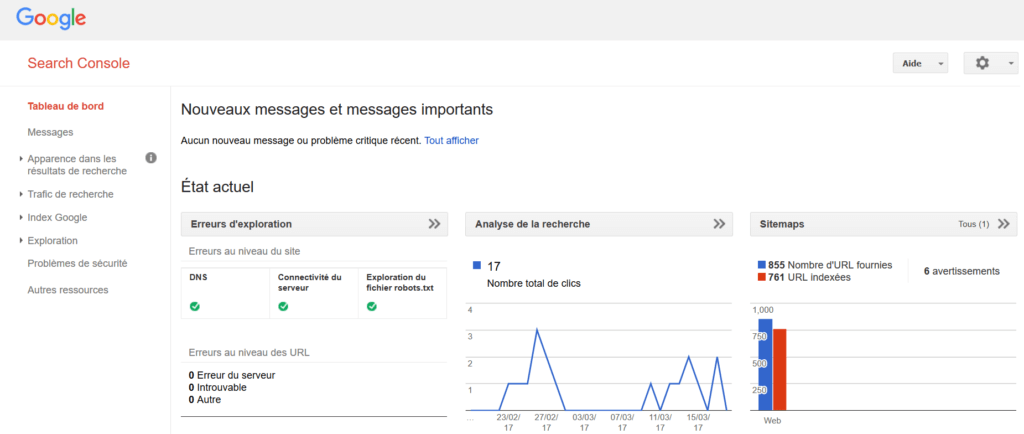Open Erreurs d'exploration double-arrow icon

(434, 224)
